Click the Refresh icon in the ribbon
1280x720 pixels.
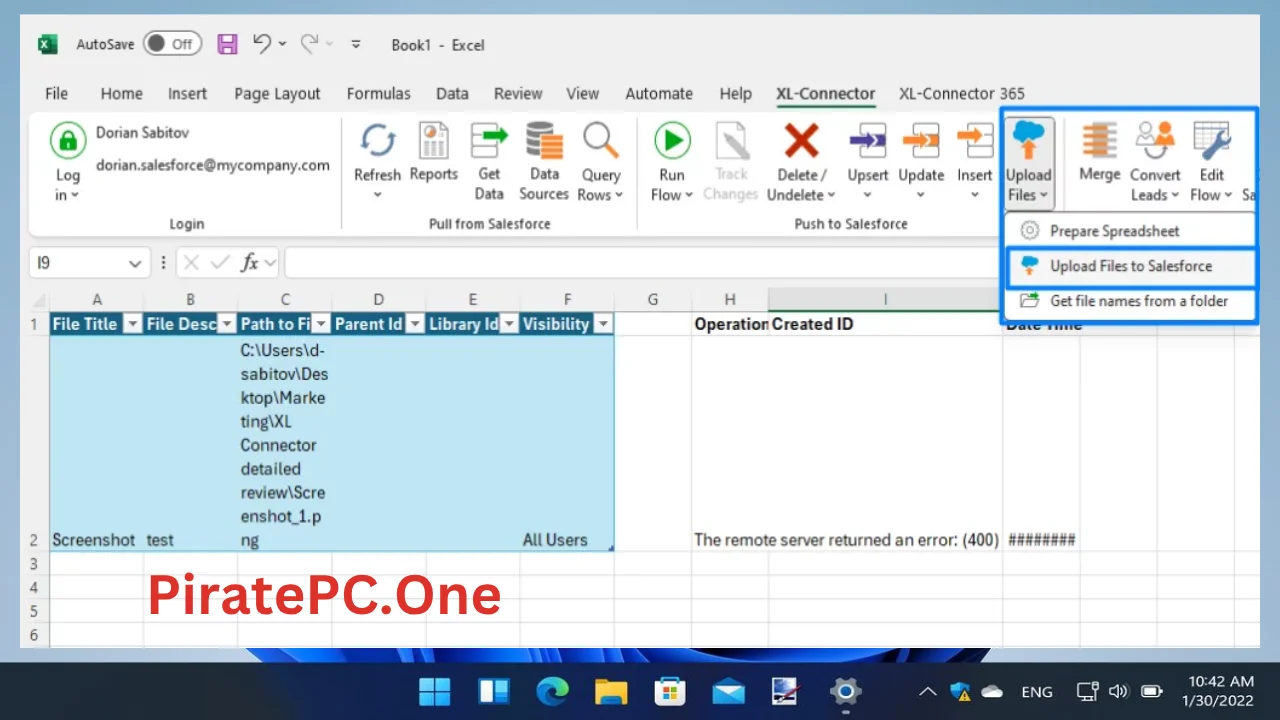tap(377, 141)
